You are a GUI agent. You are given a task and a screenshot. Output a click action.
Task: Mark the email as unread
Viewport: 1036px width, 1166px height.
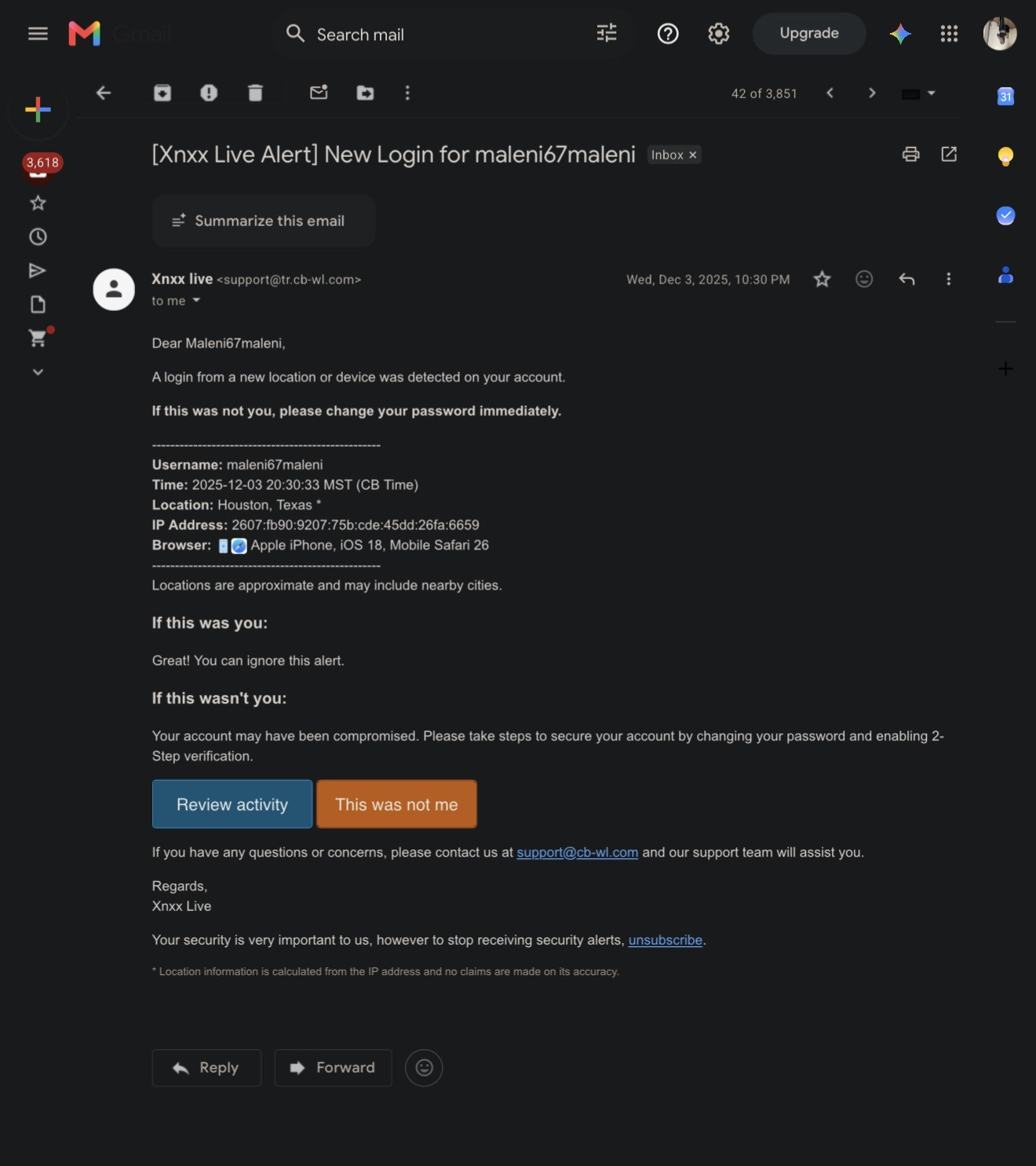tap(319, 93)
